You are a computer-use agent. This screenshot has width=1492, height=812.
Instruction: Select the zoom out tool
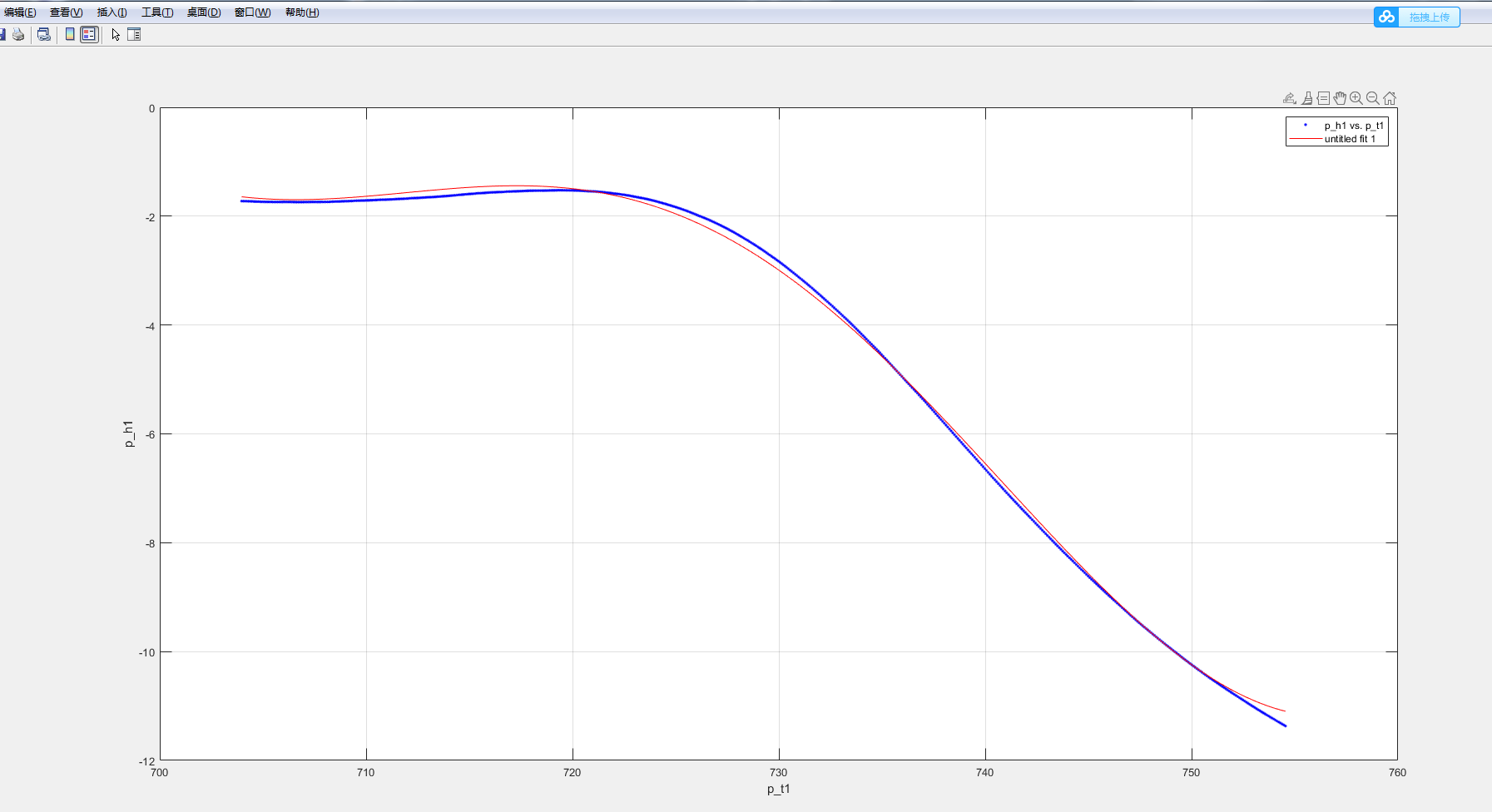pos(1373,98)
